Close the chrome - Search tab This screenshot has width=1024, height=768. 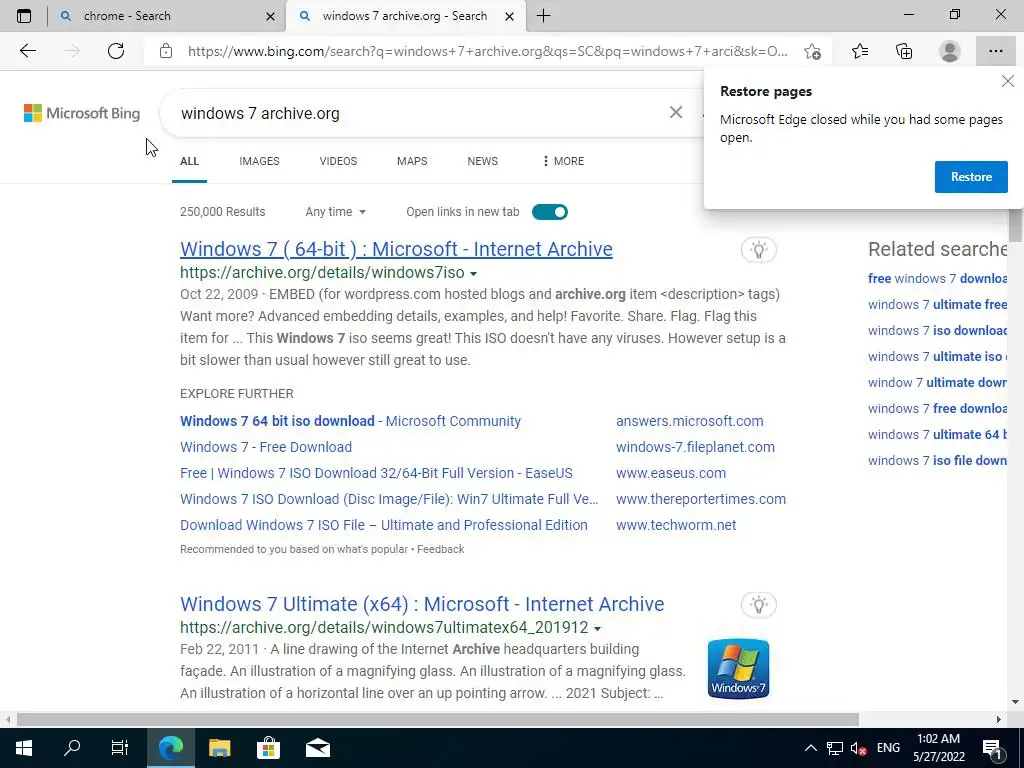[270, 16]
